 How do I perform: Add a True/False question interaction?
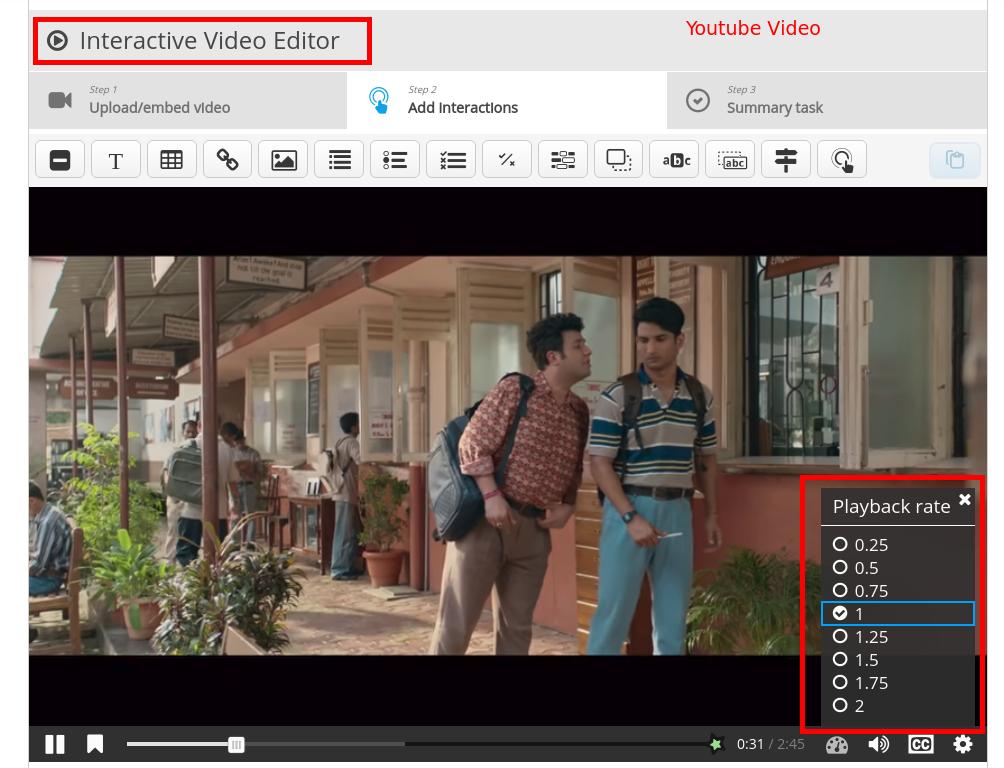[507, 159]
